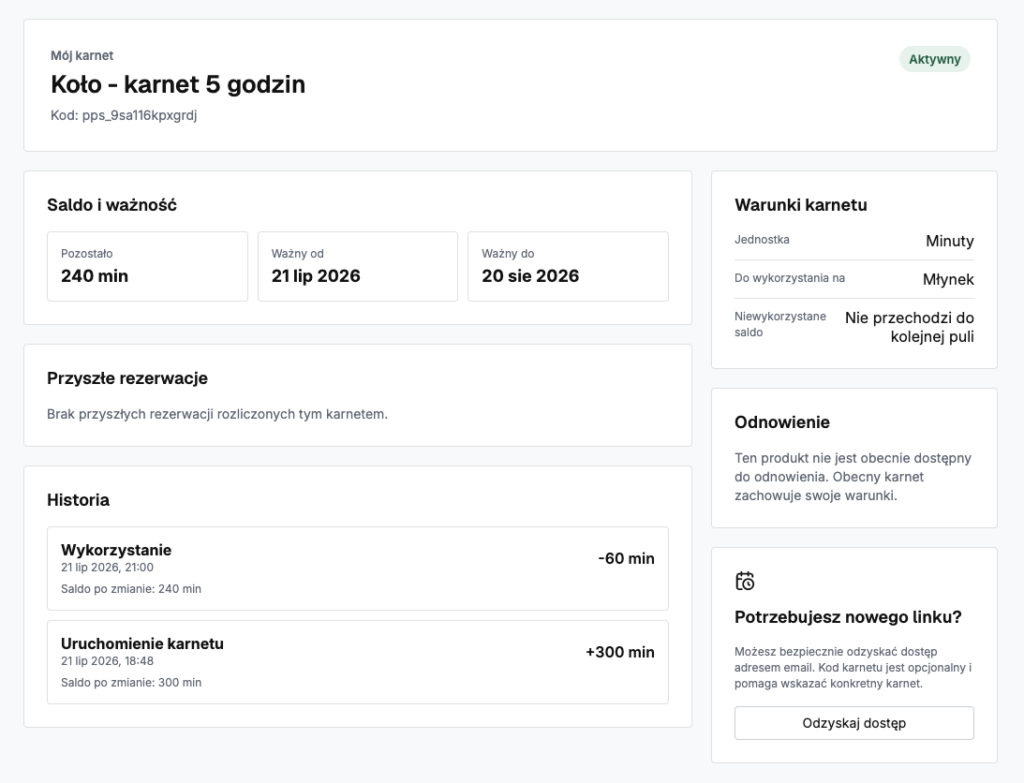The height and width of the screenshot is (783, 1024).
Task: Click the +300 min amount
Action: [620, 652]
